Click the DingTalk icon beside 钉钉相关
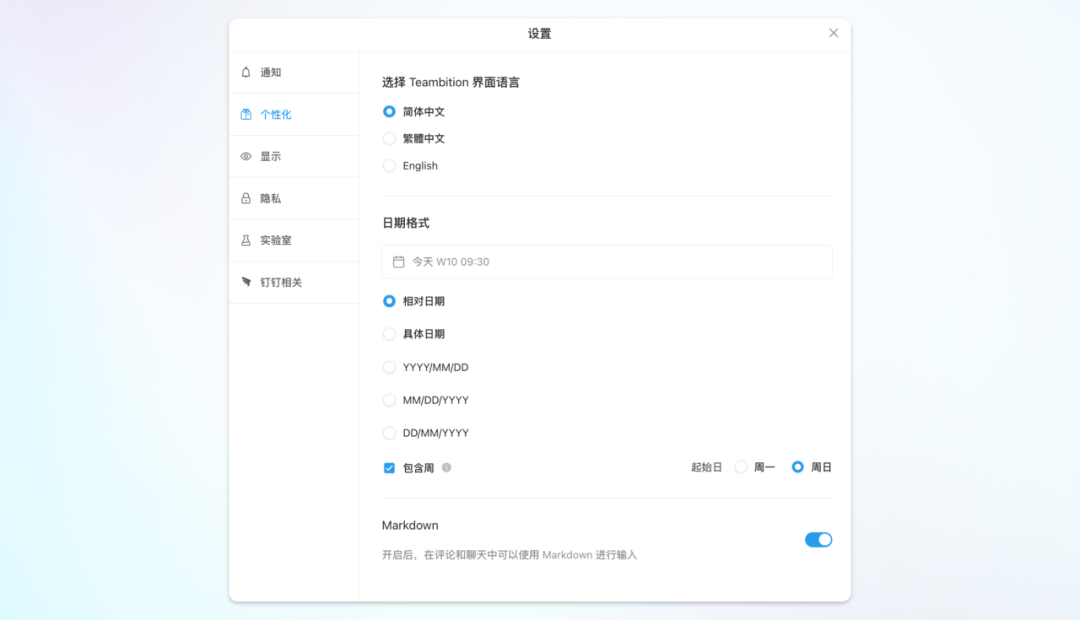1080x620 pixels. (x=246, y=282)
